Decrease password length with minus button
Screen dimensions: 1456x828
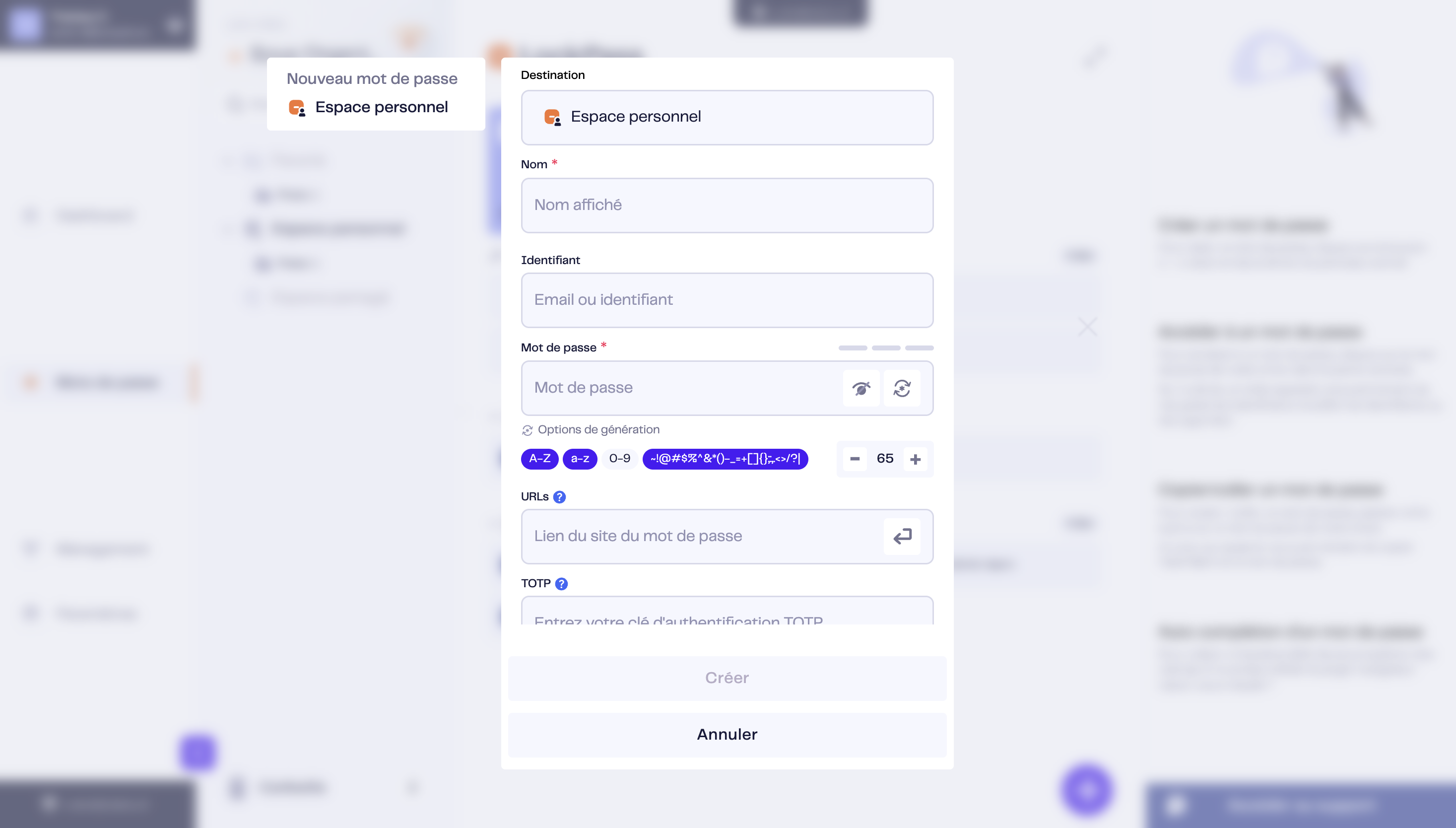pos(855,459)
